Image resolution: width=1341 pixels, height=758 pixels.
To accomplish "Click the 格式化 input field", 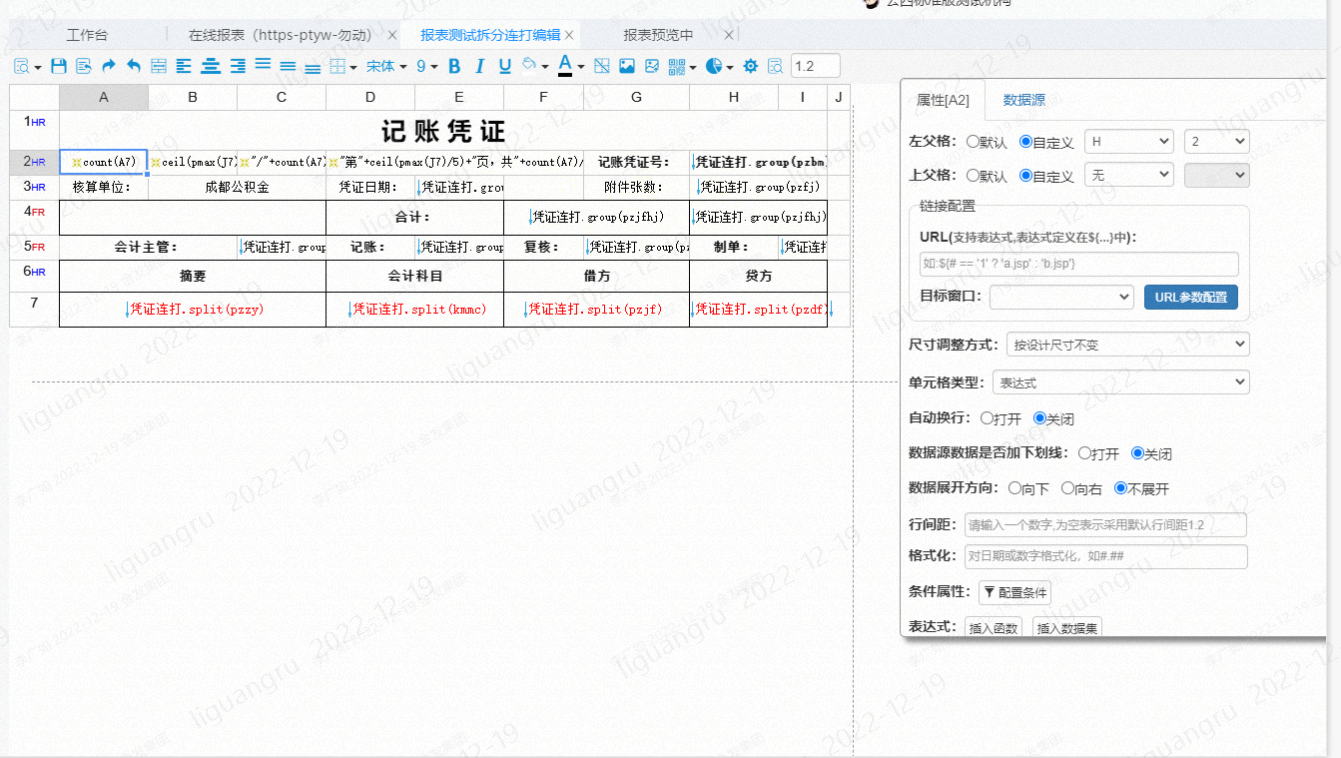I will pyautogui.click(x=1105, y=557).
